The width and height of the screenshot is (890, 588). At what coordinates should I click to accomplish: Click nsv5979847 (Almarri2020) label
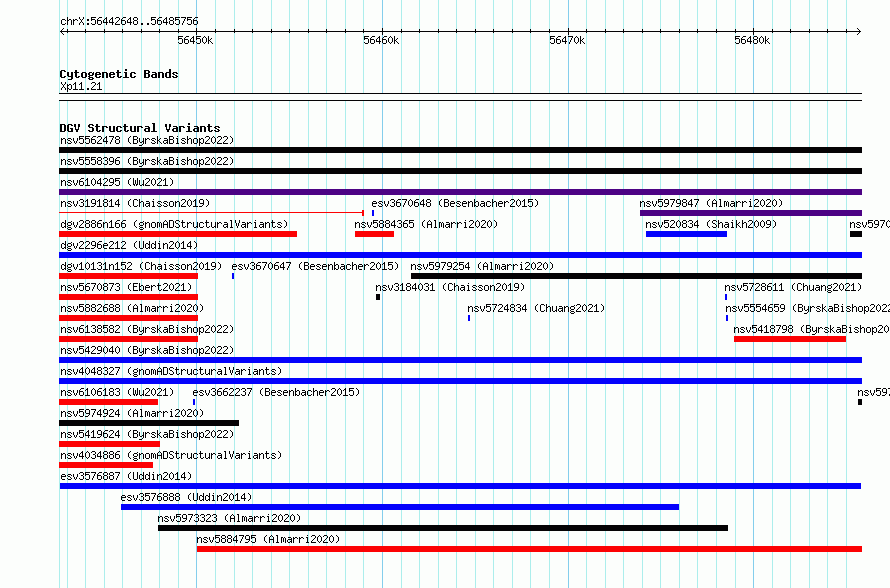[x=711, y=203]
